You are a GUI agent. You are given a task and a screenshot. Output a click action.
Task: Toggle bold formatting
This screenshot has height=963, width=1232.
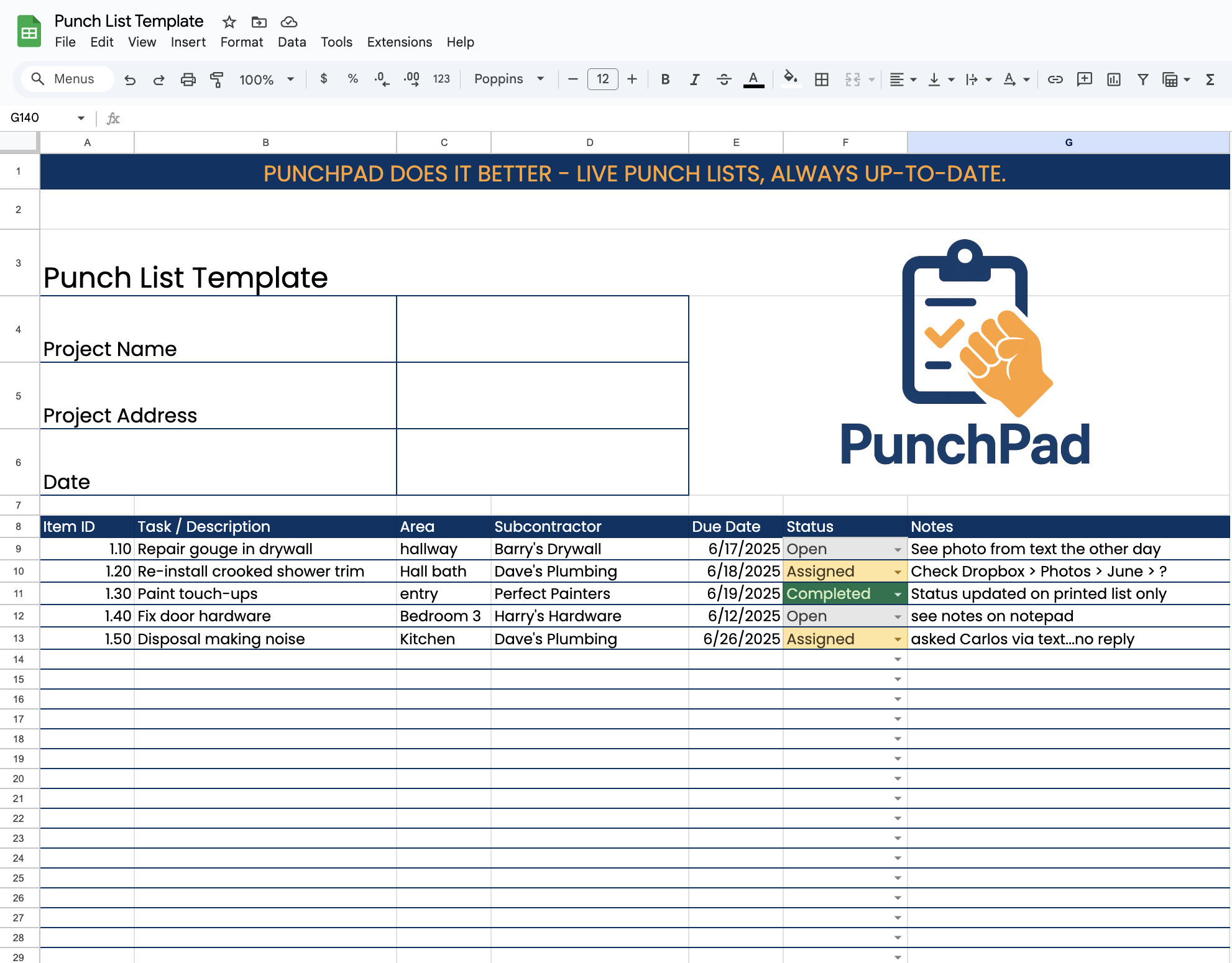coord(665,80)
